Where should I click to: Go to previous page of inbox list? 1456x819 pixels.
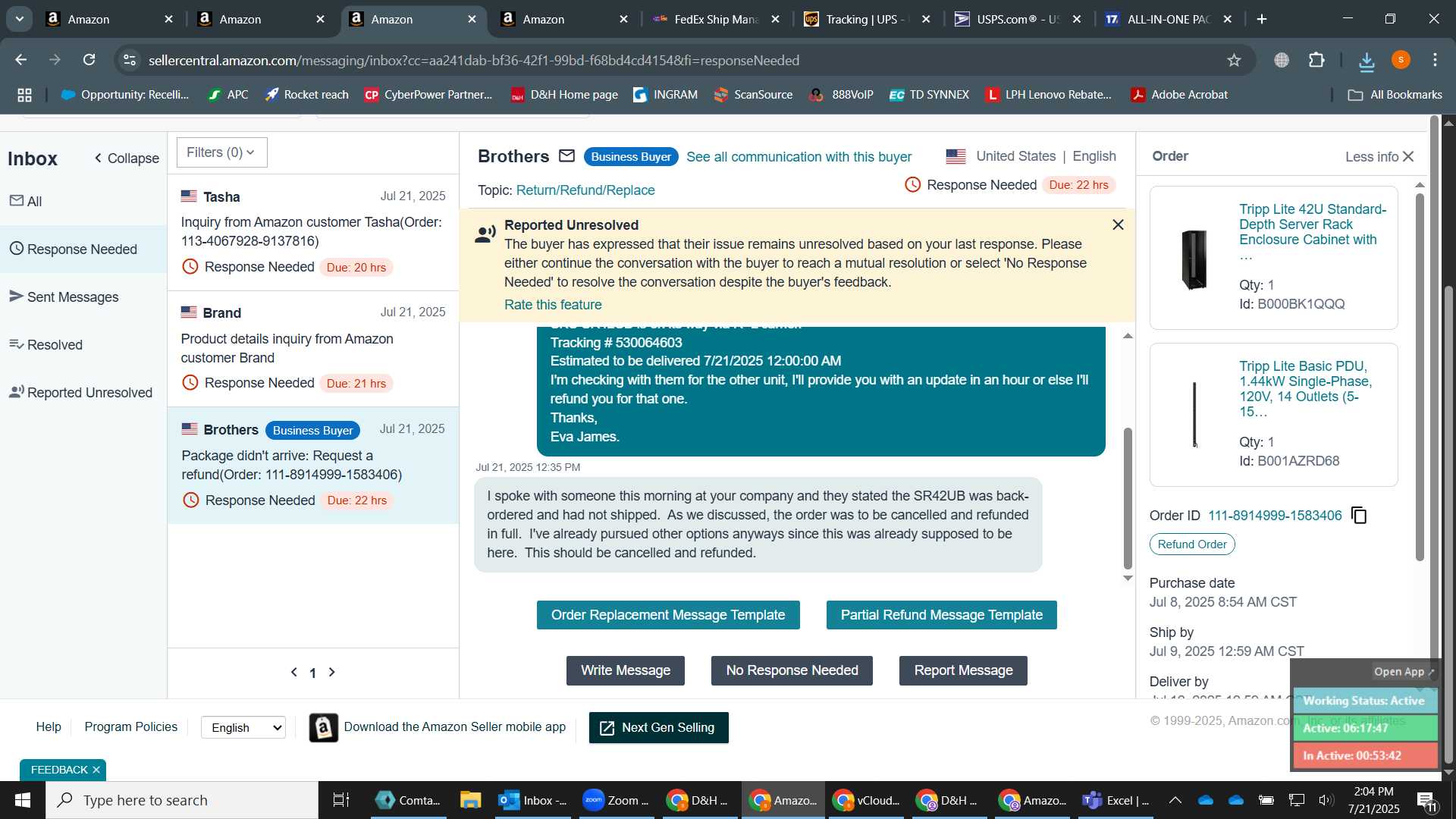294,672
